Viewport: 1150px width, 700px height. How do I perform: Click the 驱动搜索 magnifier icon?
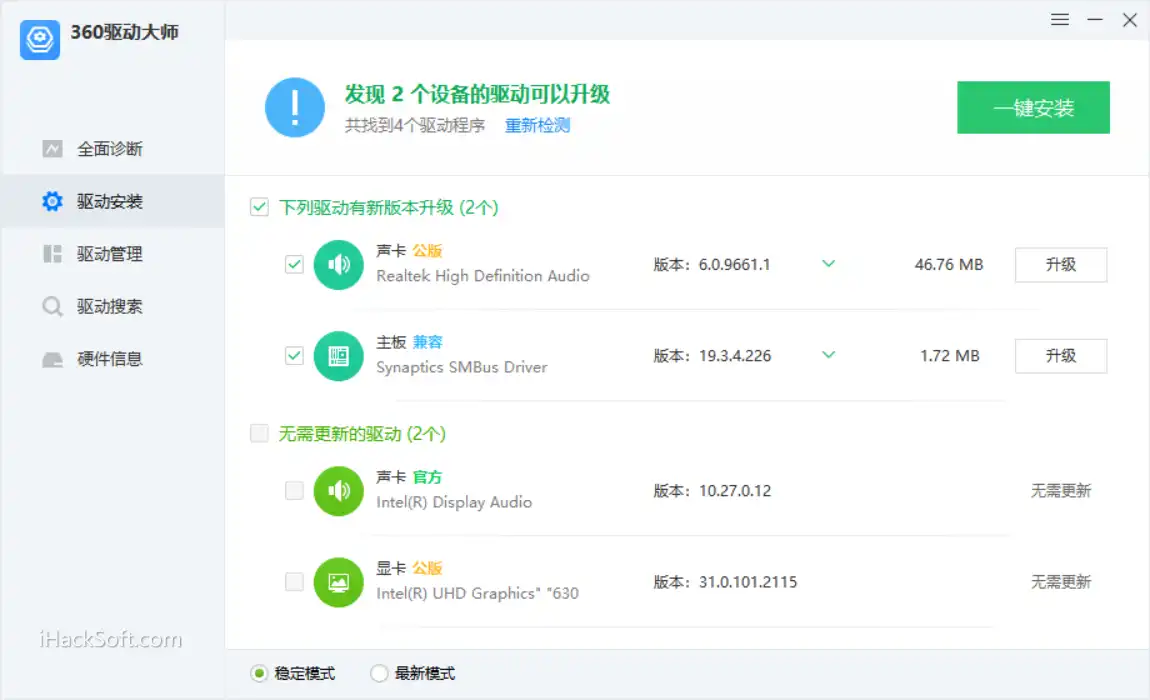tap(52, 306)
